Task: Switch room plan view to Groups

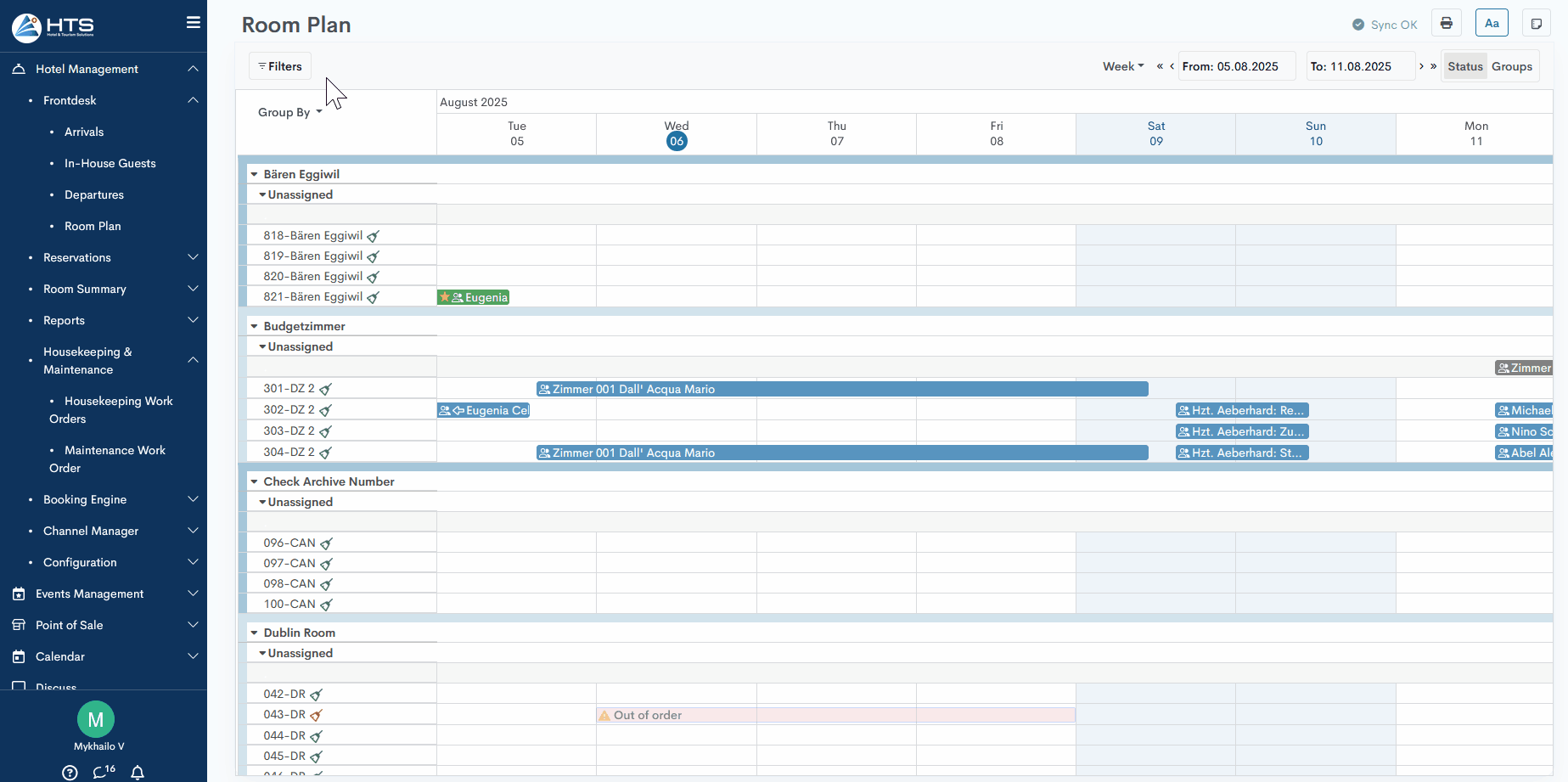Action: point(1511,66)
